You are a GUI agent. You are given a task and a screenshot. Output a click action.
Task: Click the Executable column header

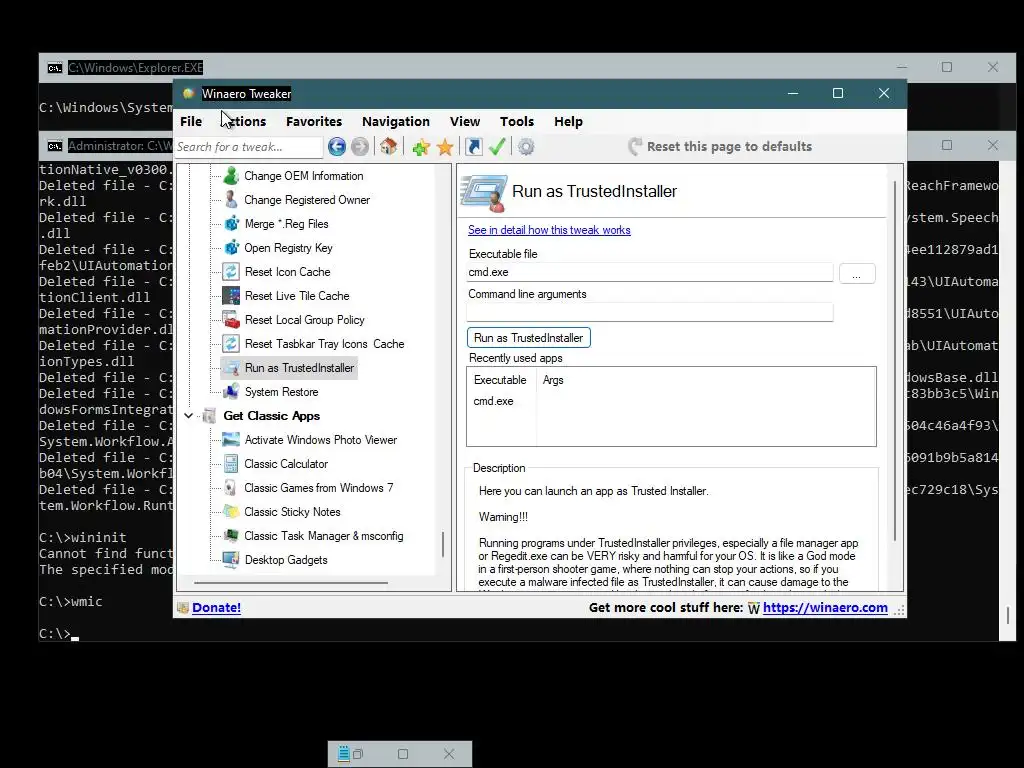(501, 380)
